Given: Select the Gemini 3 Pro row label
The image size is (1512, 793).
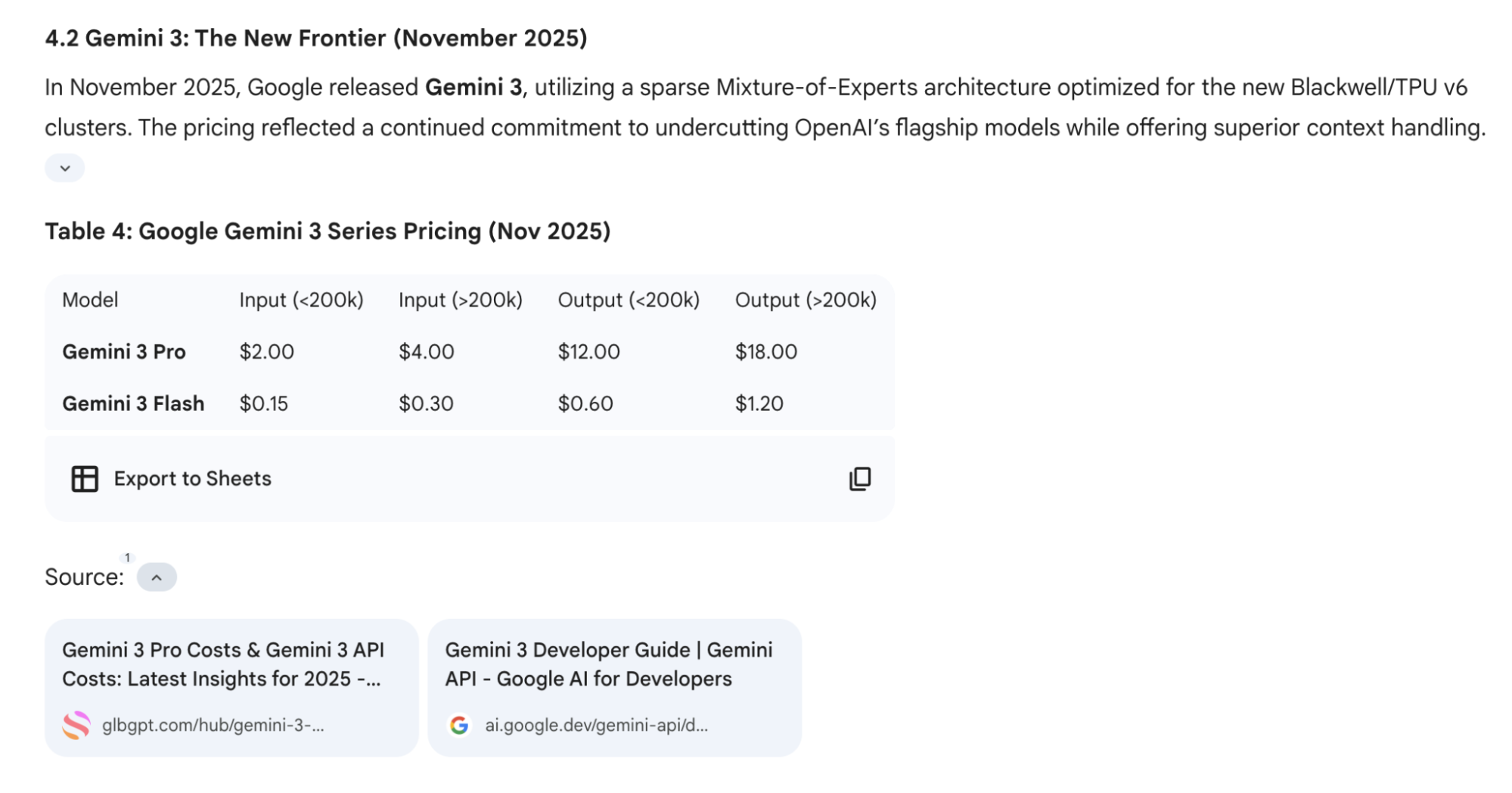Looking at the screenshot, I should pyautogui.click(x=124, y=352).
